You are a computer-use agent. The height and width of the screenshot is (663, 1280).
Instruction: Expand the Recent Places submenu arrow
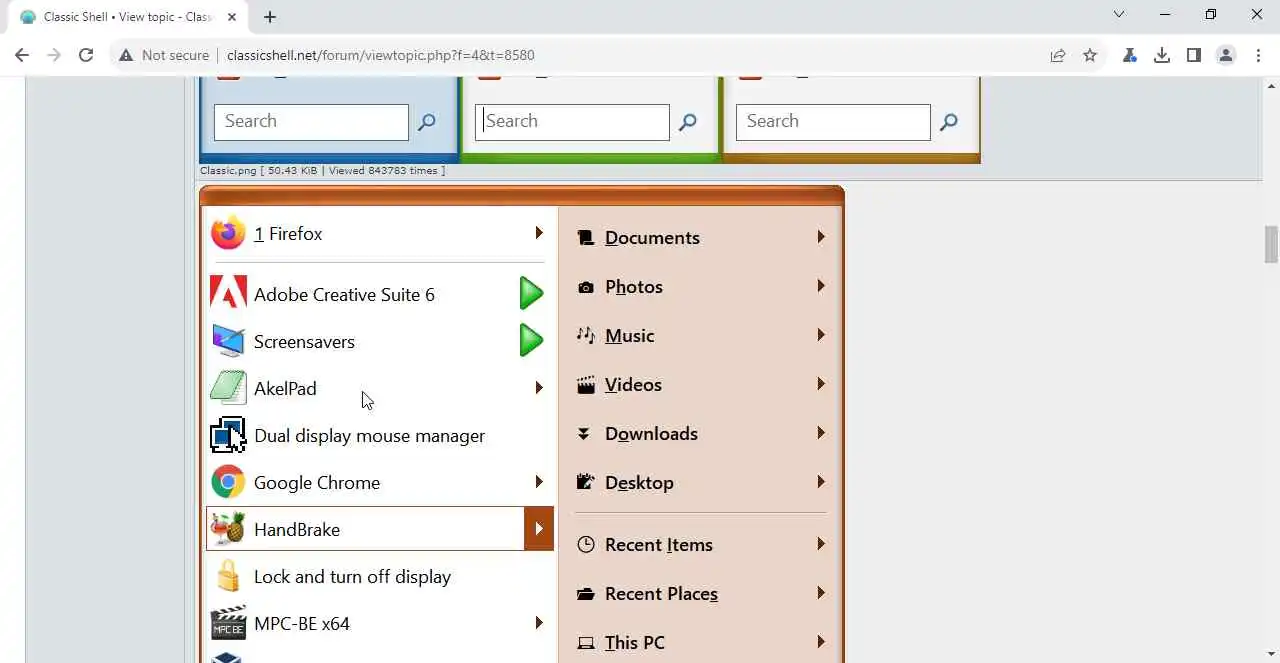coord(821,593)
